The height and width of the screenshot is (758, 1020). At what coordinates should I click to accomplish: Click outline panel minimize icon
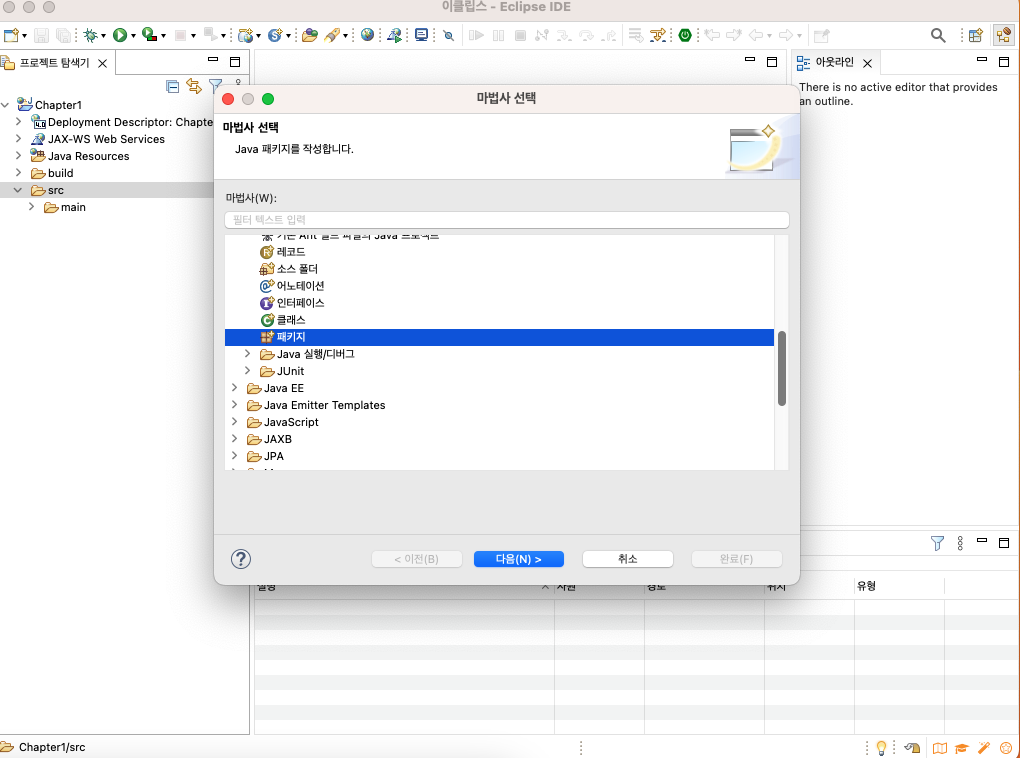pyautogui.click(x=982, y=60)
